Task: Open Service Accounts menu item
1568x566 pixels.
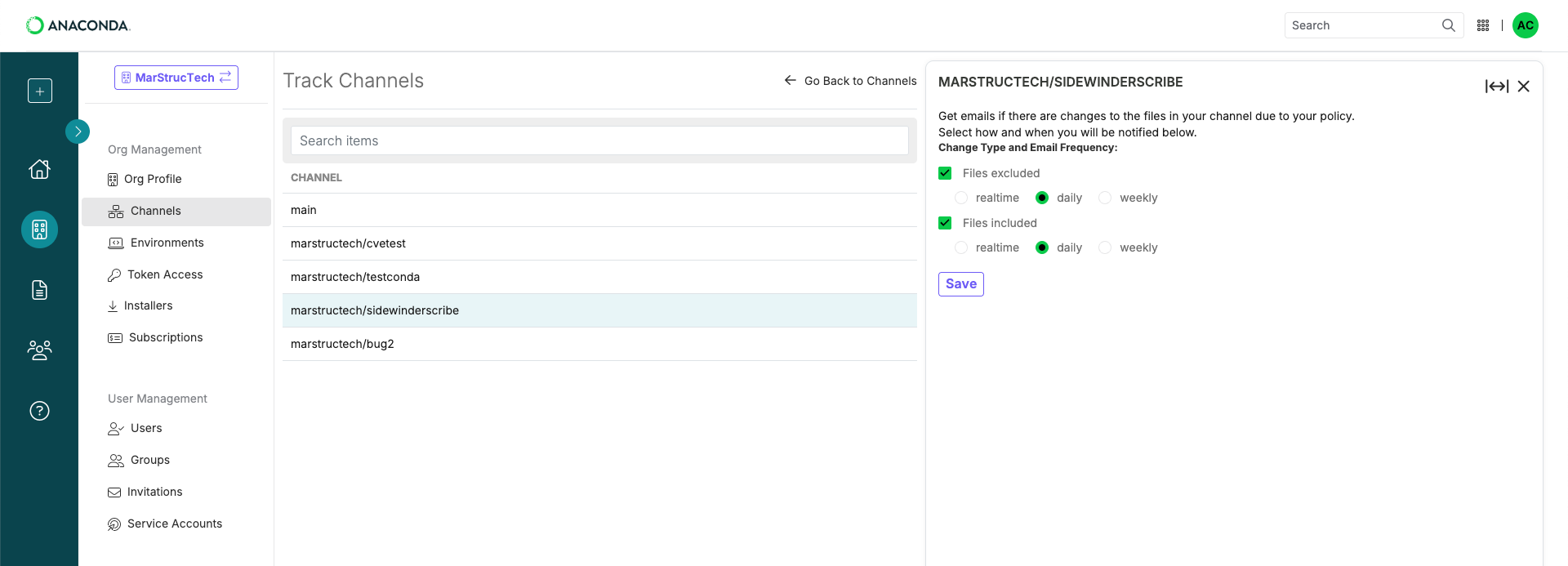Action: (176, 524)
